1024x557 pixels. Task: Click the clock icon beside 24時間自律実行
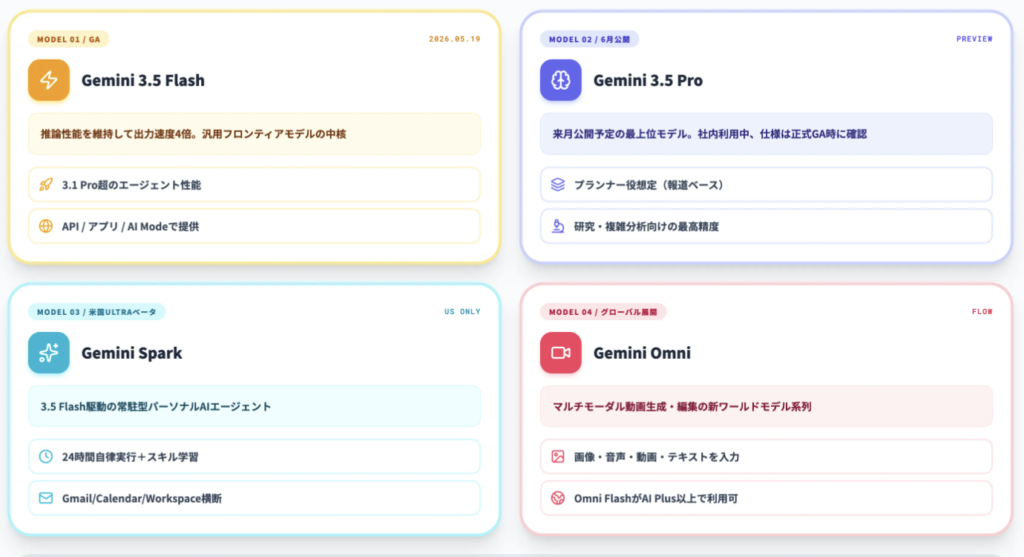coord(46,456)
